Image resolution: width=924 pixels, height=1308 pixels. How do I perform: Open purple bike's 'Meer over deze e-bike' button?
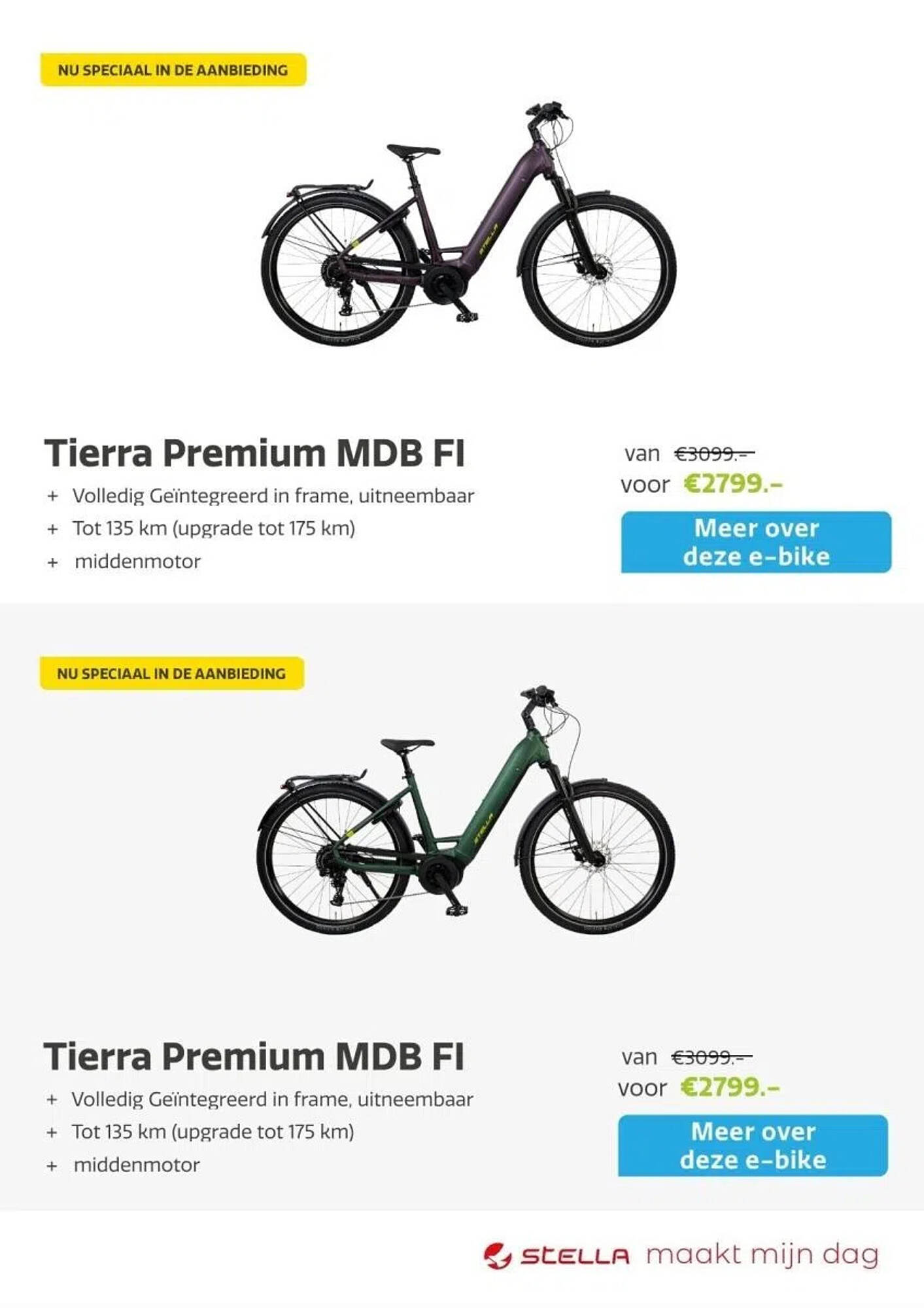[756, 542]
